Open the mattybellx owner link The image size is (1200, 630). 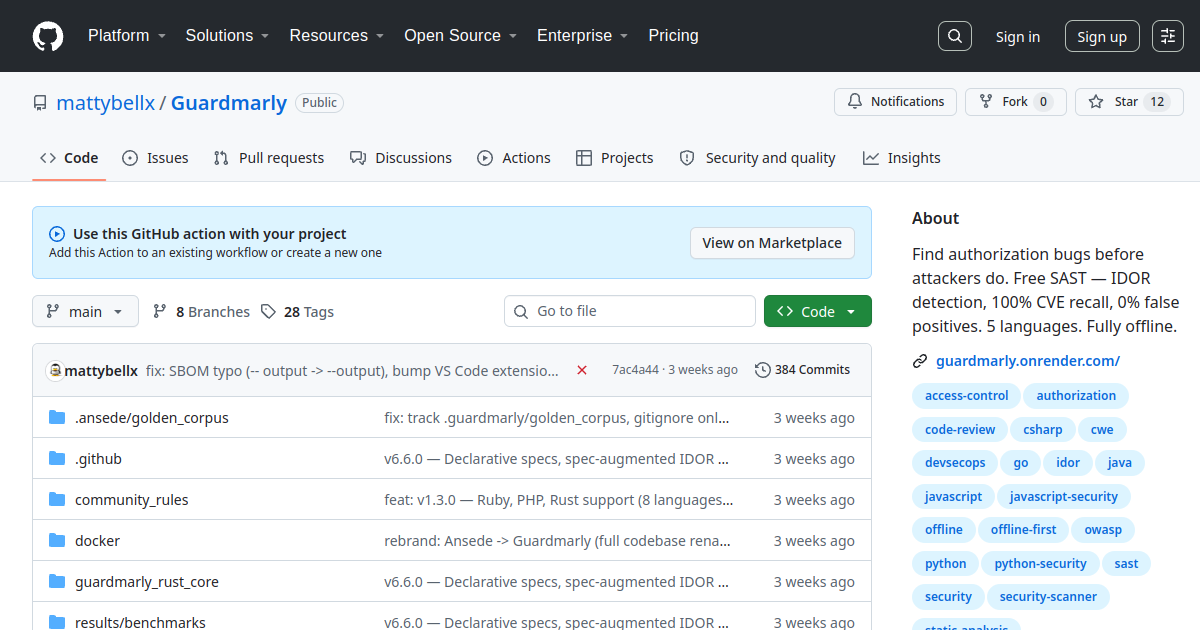point(106,103)
